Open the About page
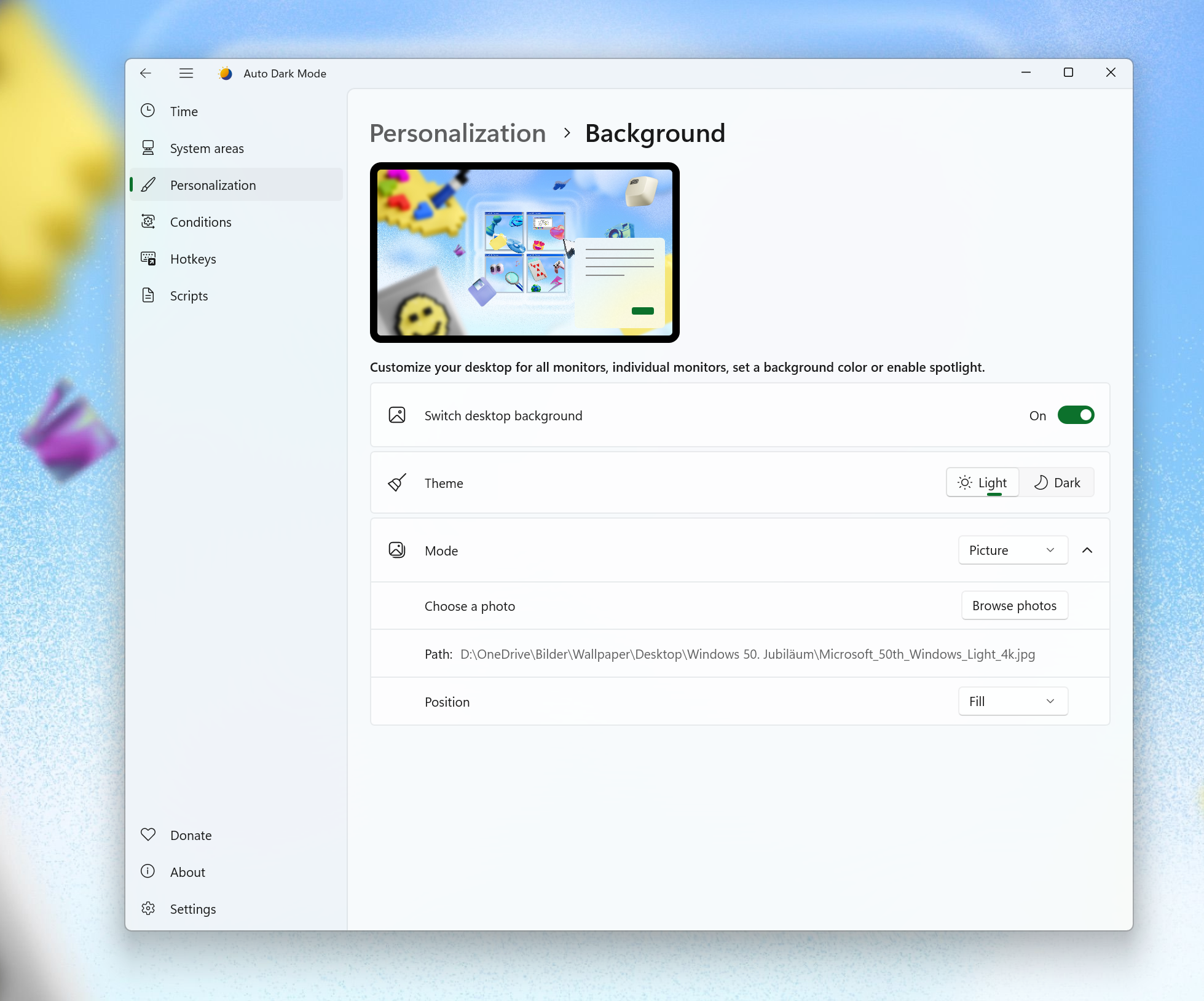This screenshot has width=1204, height=1001. pos(236,872)
